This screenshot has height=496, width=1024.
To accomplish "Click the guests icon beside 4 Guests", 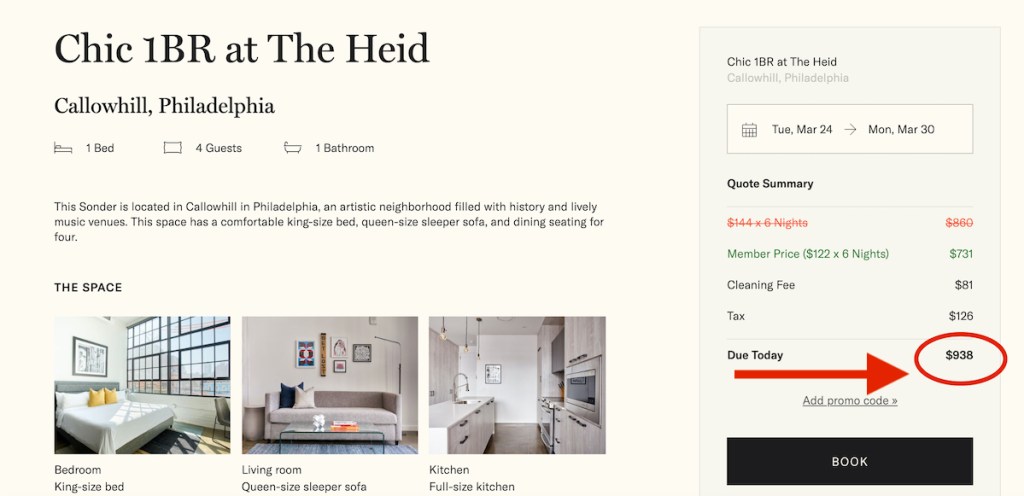I will click(173, 148).
